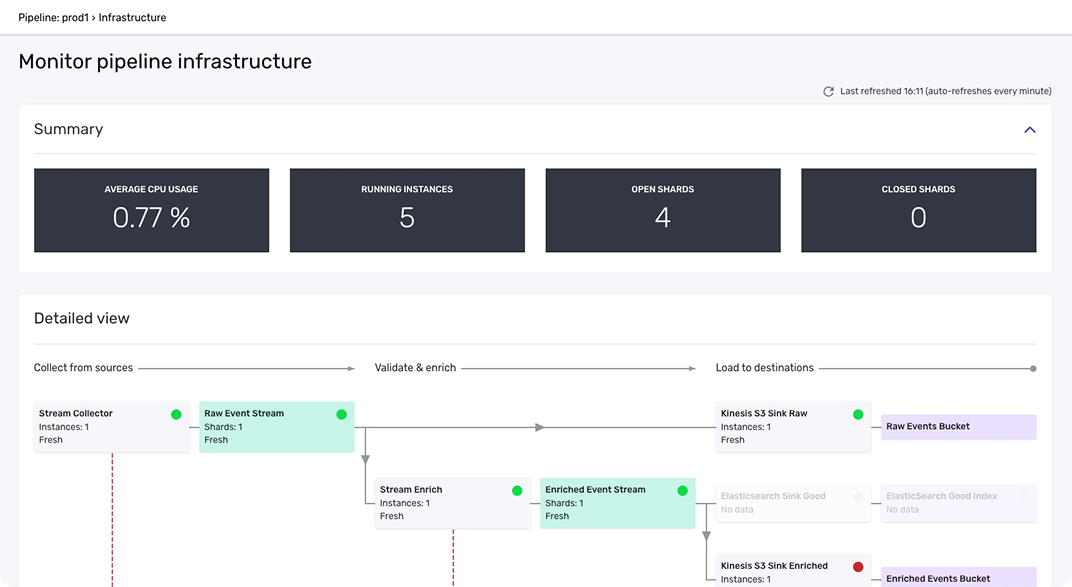
Task: Click the green status dot on Enriched Event Stream
Action: (x=682, y=491)
